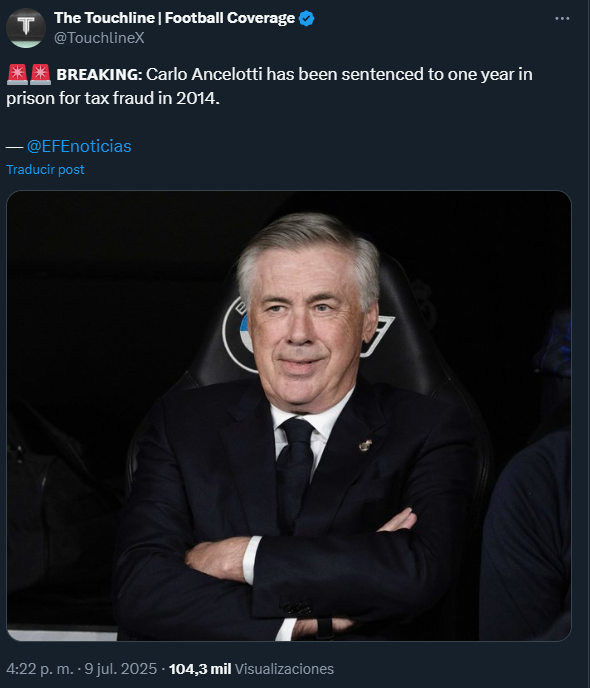Click The Touchline round profile avatar
Screen dimensions: 590x688
pos(26,28)
